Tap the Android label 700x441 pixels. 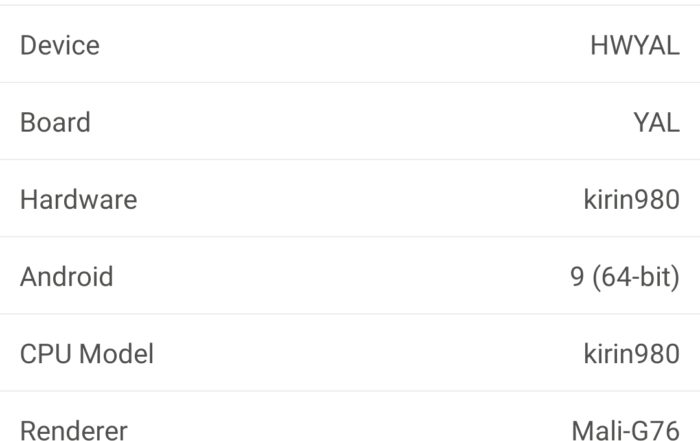click(x=67, y=276)
